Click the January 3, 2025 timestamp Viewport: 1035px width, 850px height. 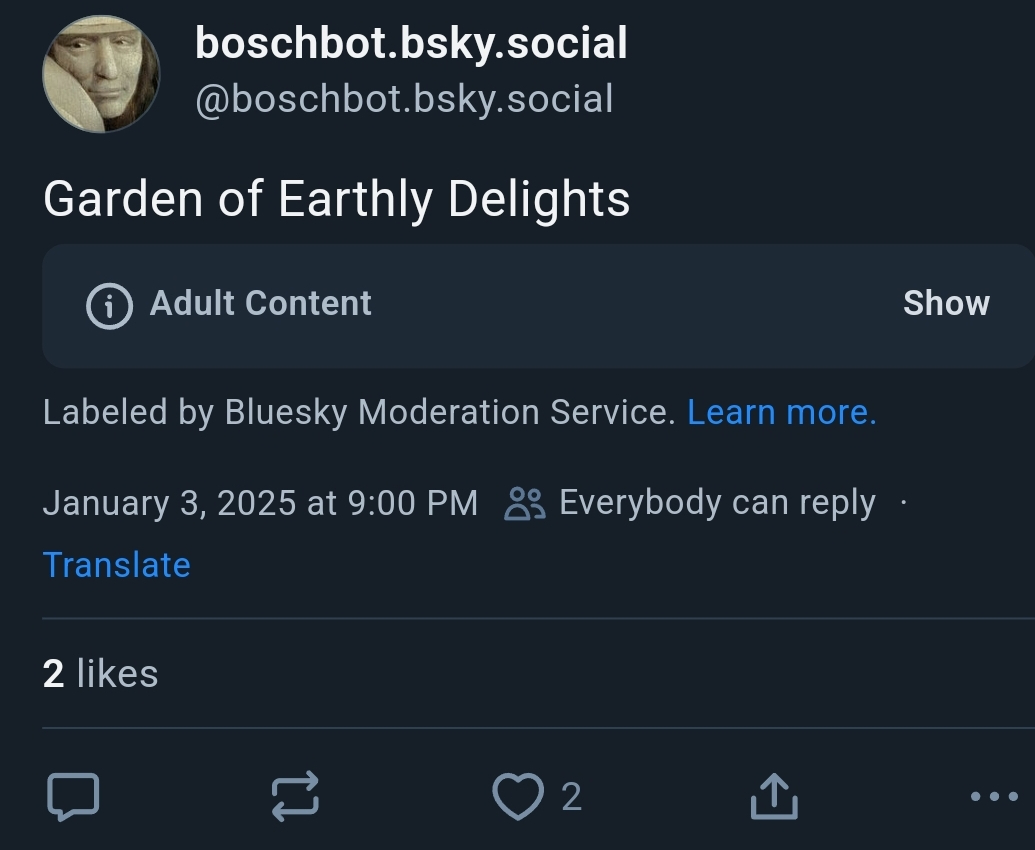click(x=260, y=503)
